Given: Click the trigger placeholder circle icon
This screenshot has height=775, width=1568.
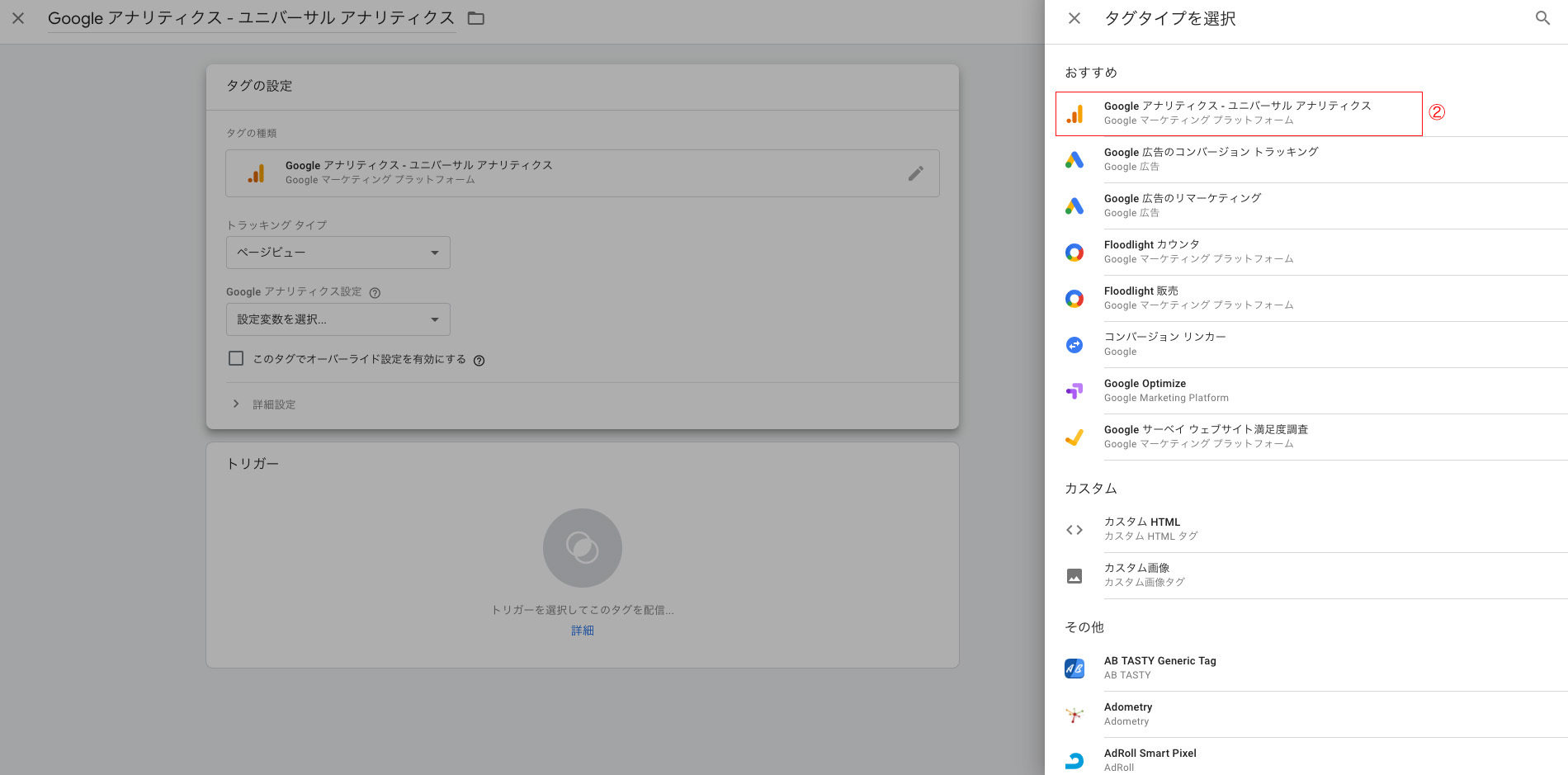Looking at the screenshot, I should point(582,548).
